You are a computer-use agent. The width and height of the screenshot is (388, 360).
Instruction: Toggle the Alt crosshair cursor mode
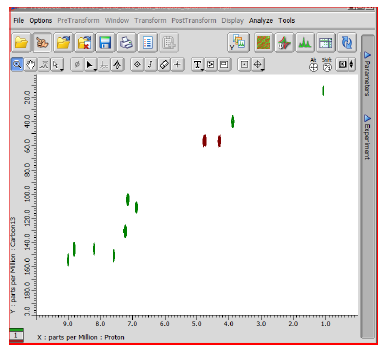tap(313, 65)
